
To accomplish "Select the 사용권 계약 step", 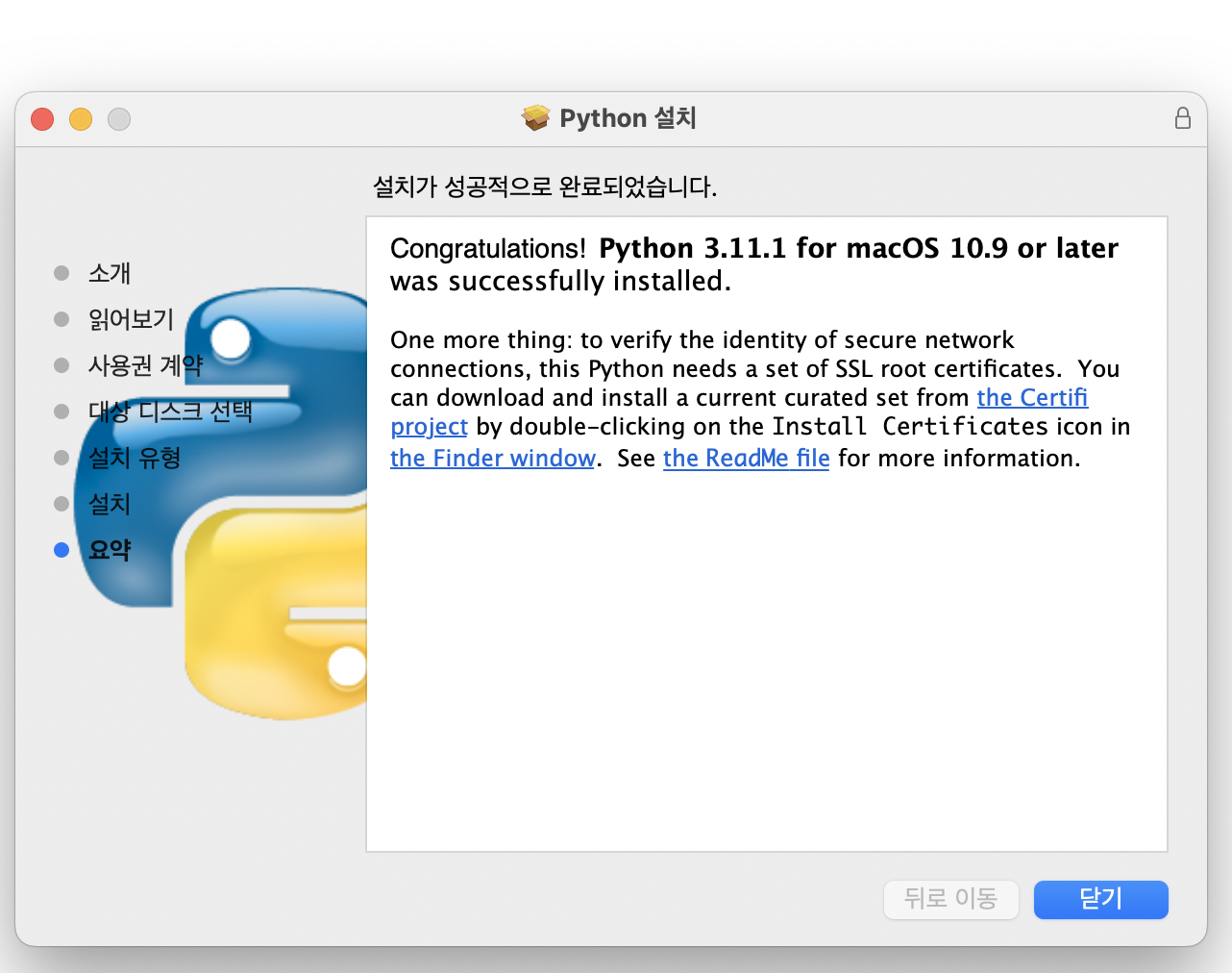I will click(x=145, y=365).
